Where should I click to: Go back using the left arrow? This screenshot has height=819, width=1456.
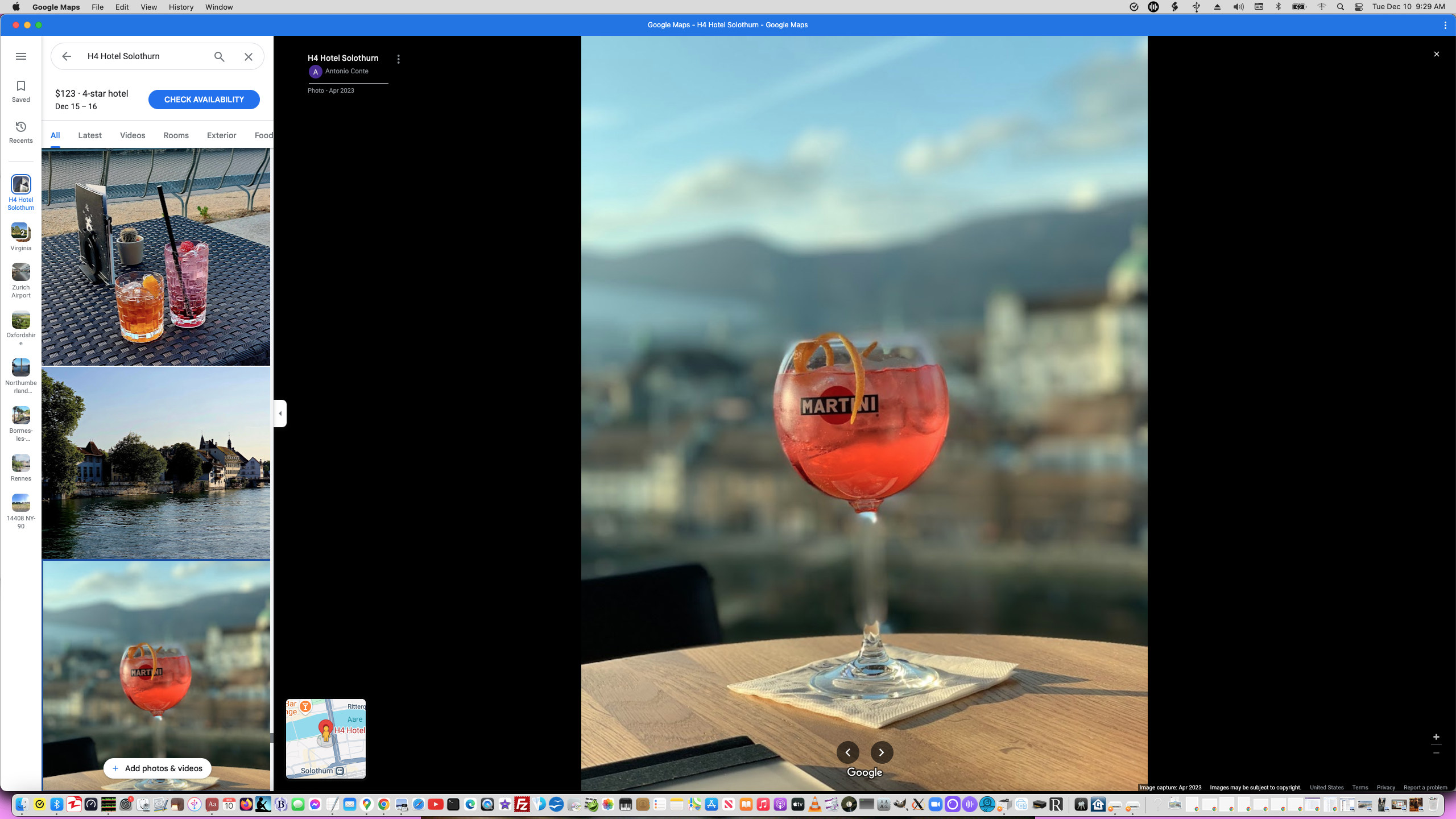coord(67,56)
